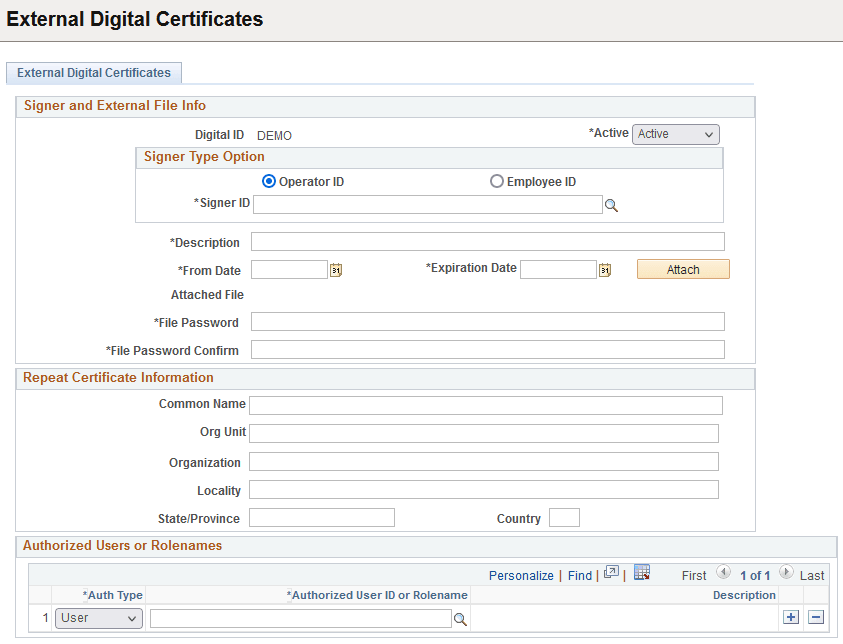
Task: Open the Auth Type dropdown showing User
Action: pos(98,618)
